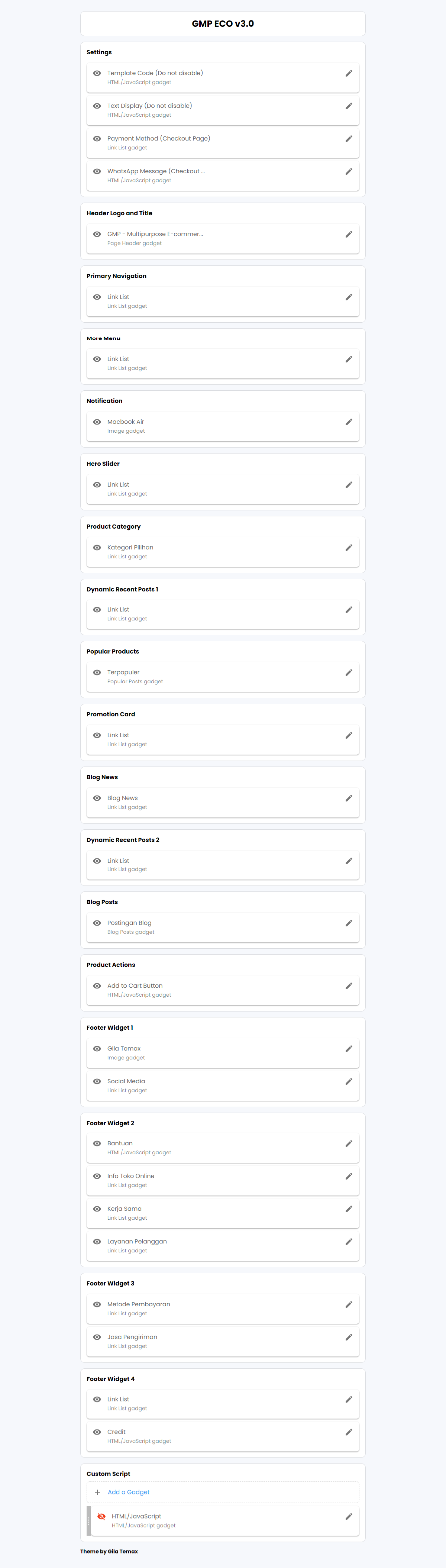Edit the Terpopuler popular posts gadget

(x=349, y=672)
